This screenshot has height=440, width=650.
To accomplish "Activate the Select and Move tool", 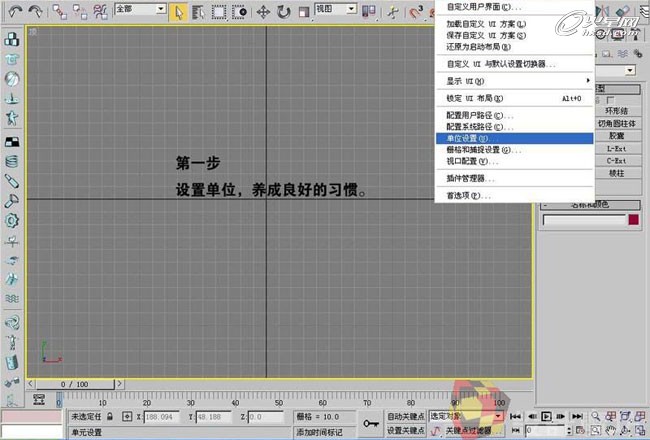I will tap(263, 12).
